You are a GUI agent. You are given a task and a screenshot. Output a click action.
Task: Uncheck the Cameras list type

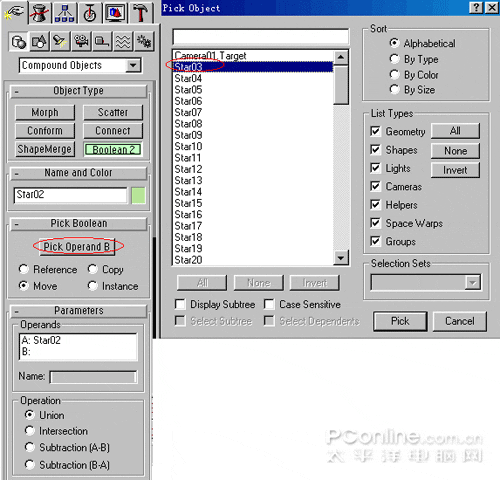click(x=375, y=186)
